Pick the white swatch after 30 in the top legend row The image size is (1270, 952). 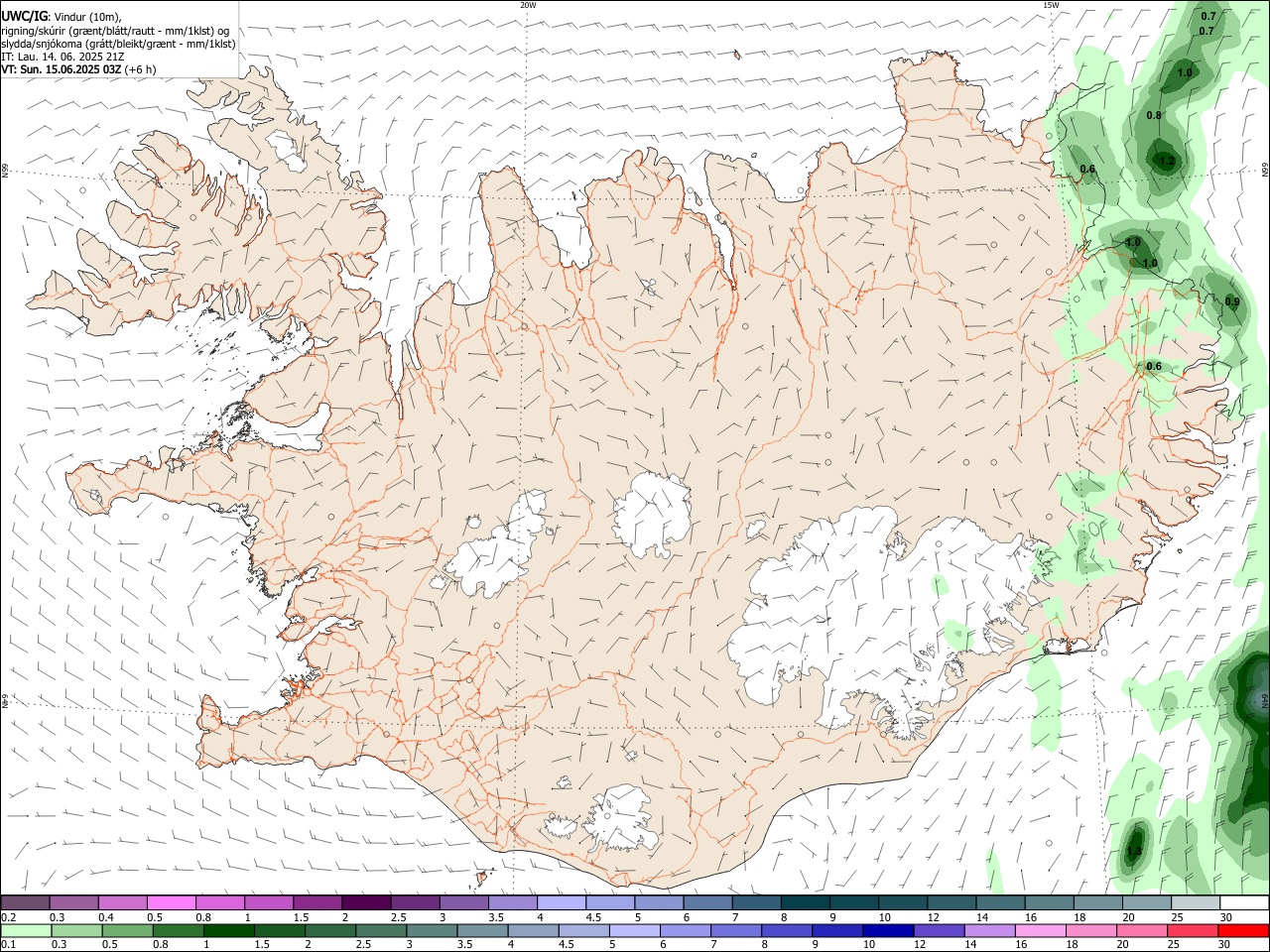(1243, 903)
